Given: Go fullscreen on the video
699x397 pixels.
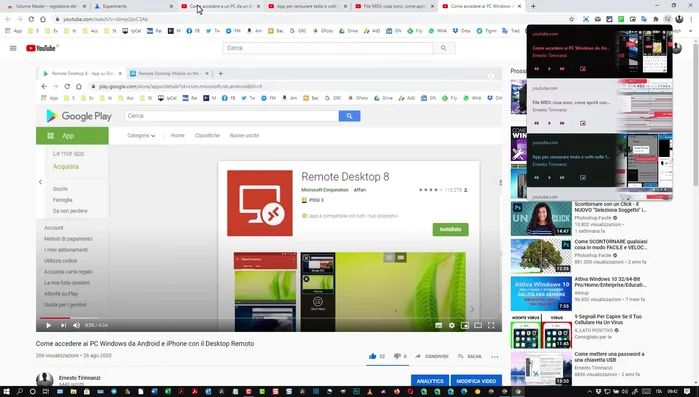Looking at the screenshot, I should tap(491, 325).
